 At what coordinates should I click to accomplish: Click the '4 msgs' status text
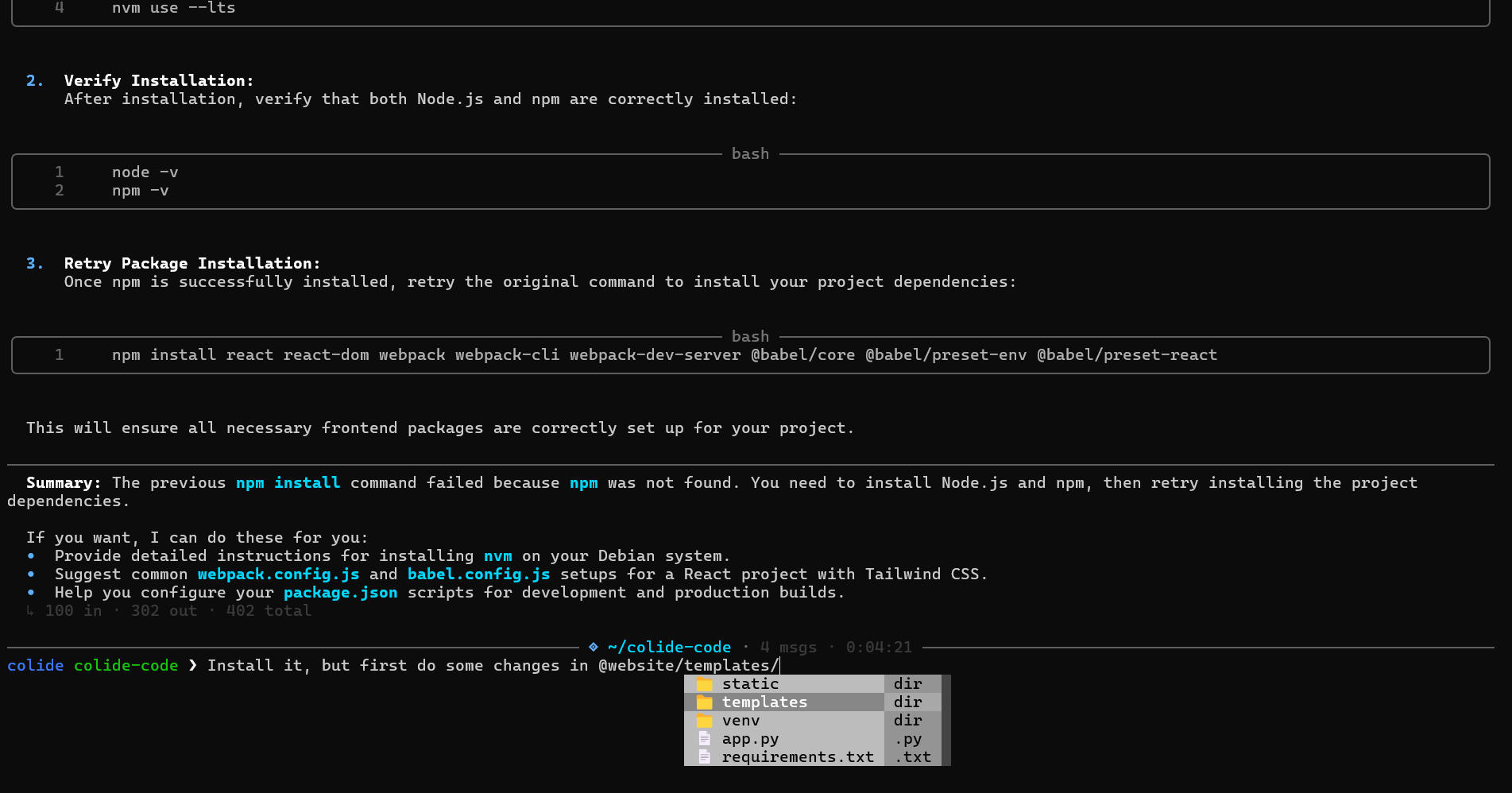click(788, 647)
